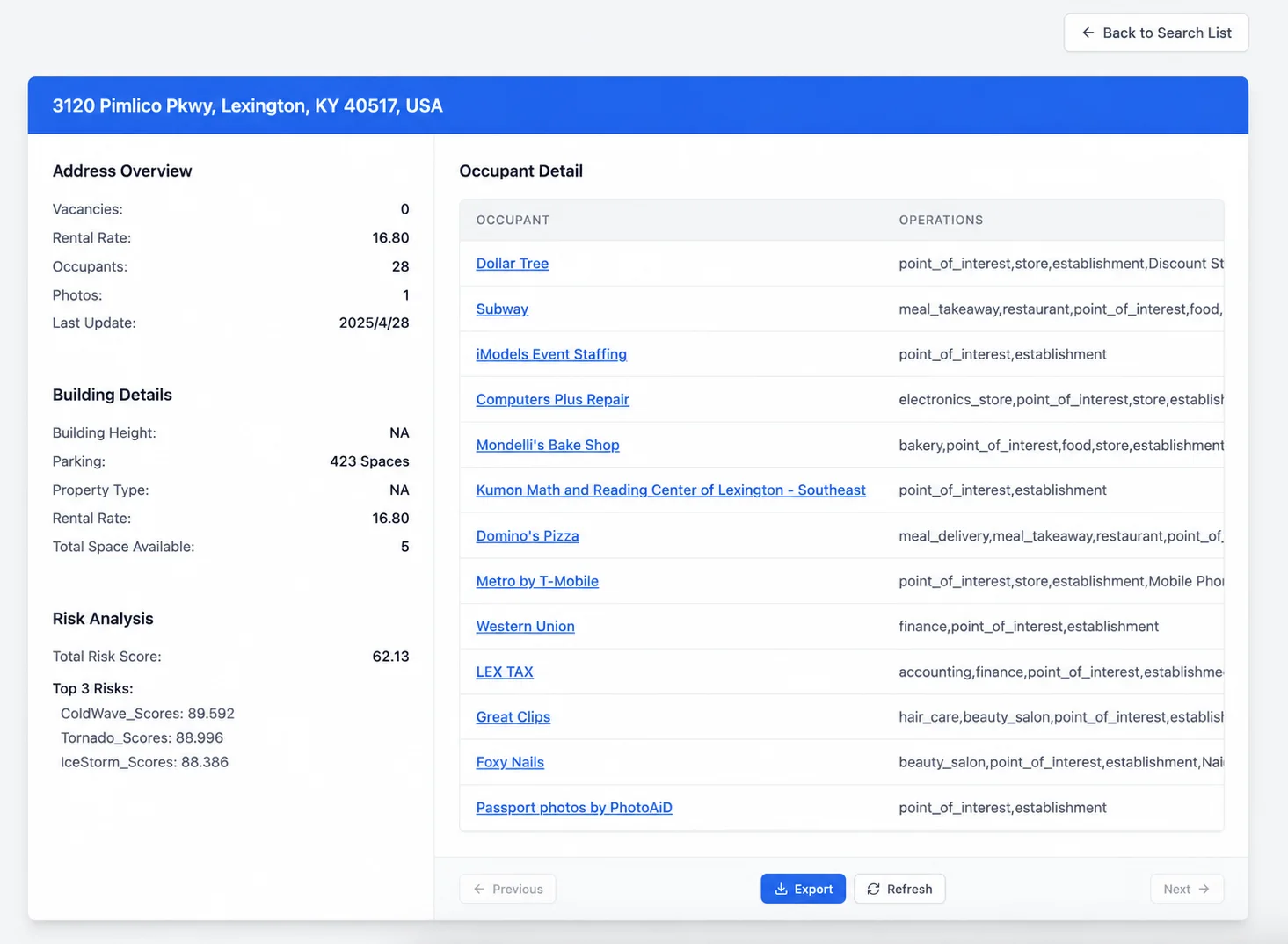Open the Foxy Nails link
The image size is (1288, 944).
(x=510, y=762)
